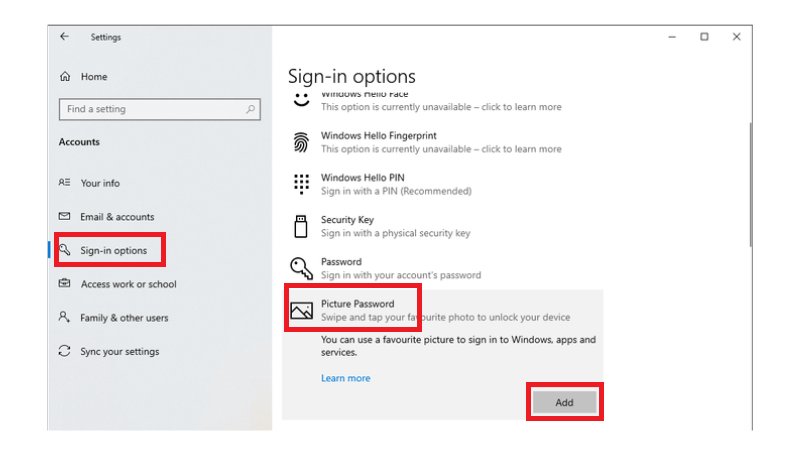Viewport: 800px width, 450px height.
Task: Click the Windows Hello PIN keypad icon
Action: [x=301, y=184]
